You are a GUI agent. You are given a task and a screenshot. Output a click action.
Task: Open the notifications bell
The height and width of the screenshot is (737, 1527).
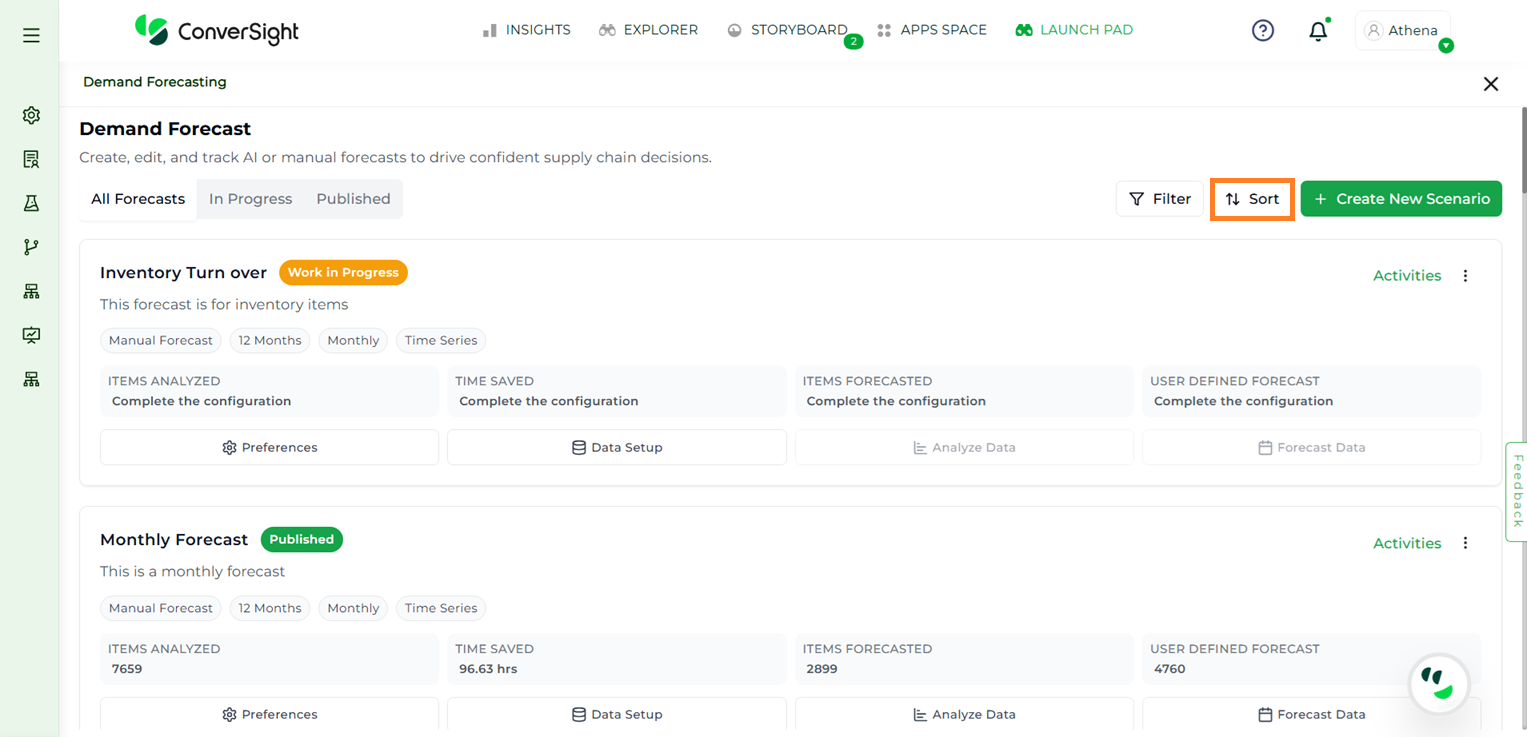point(1318,31)
